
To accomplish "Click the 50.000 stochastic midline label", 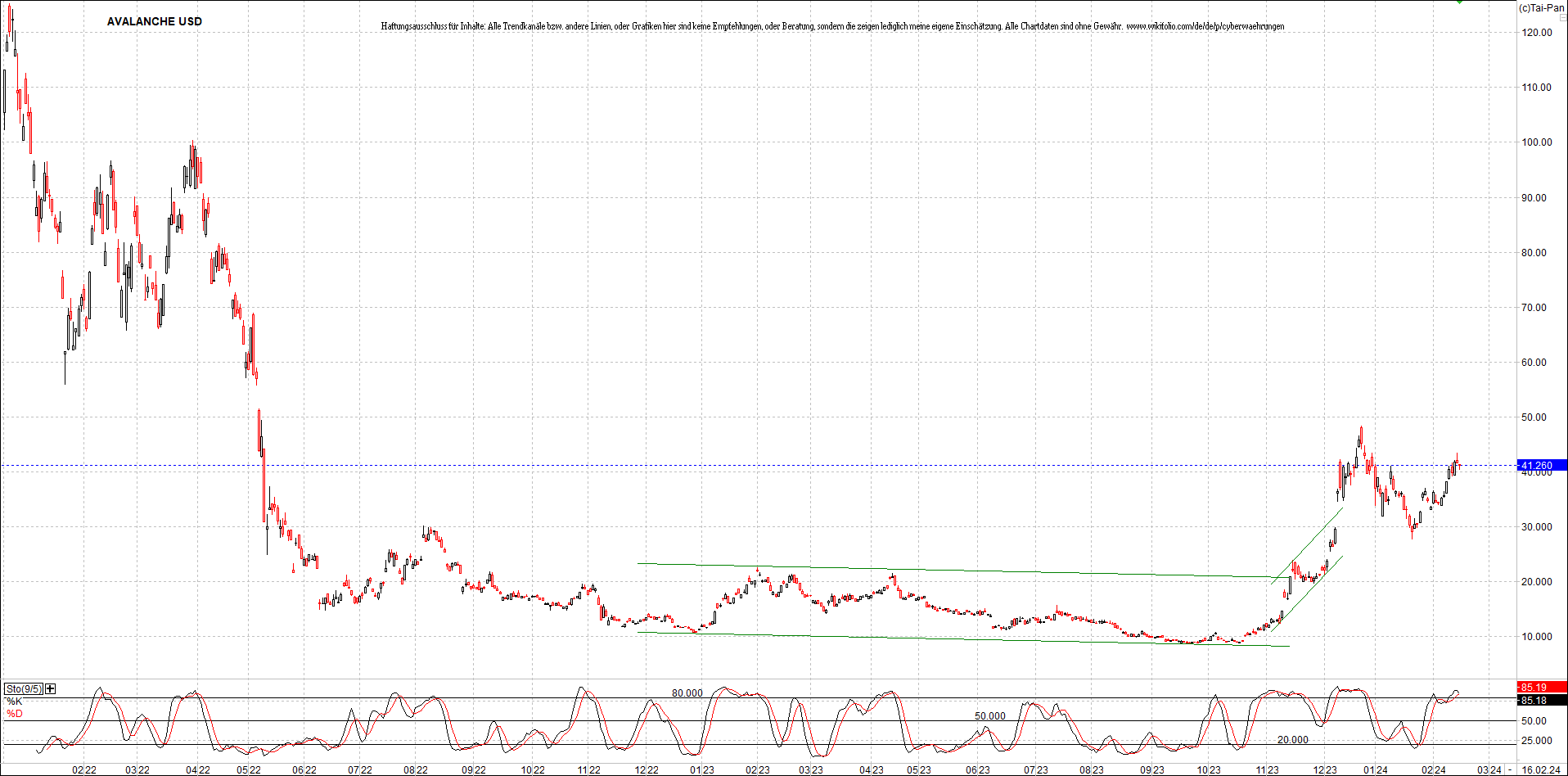I will (x=989, y=715).
